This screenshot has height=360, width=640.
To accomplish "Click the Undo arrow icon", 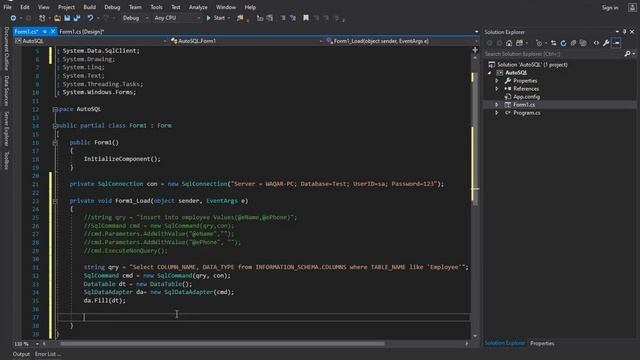I will [90, 18].
